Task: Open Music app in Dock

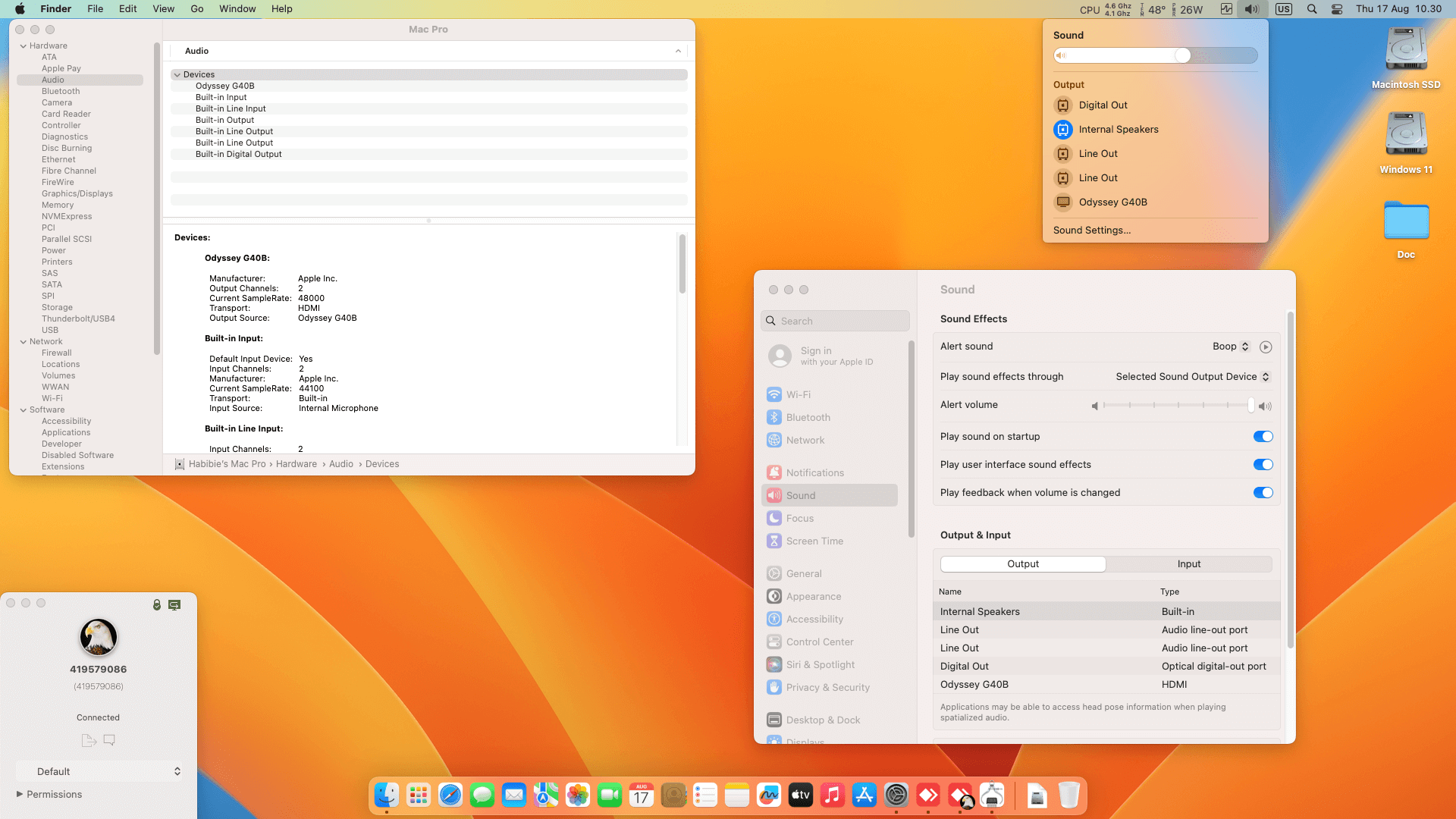Action: [833, 795]
